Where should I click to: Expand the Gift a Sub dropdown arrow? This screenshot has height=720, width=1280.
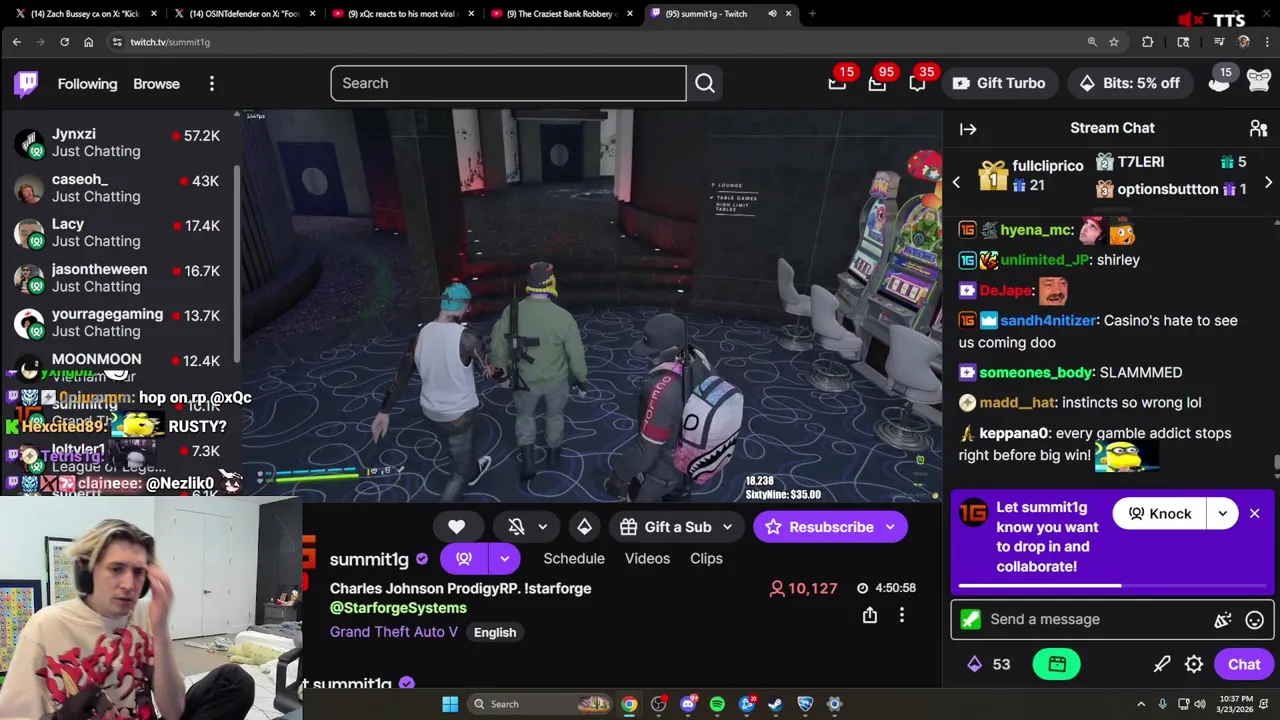[x=727, y=527]
